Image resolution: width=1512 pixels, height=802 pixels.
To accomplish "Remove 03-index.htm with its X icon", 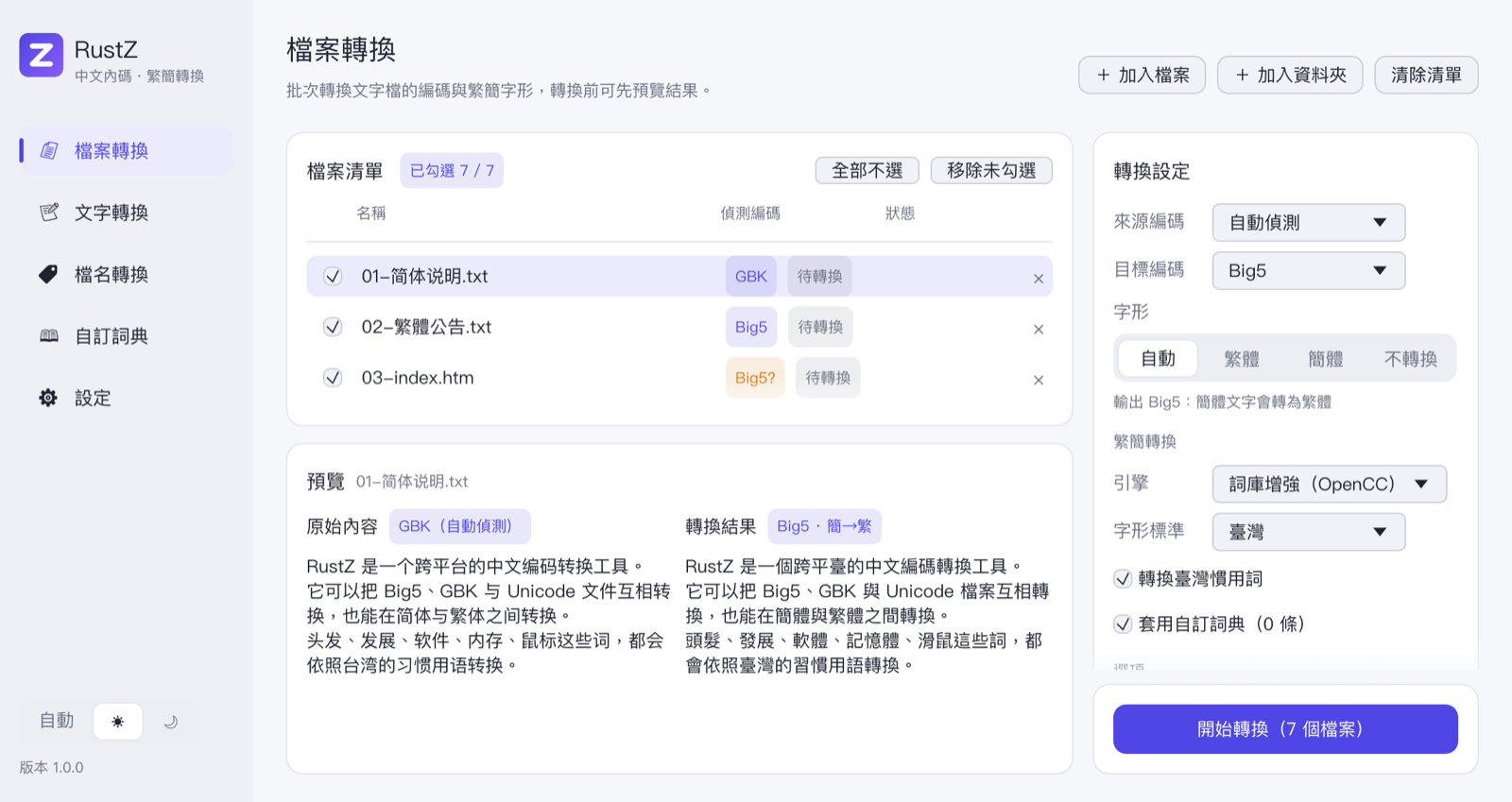I will (1039, 380).
